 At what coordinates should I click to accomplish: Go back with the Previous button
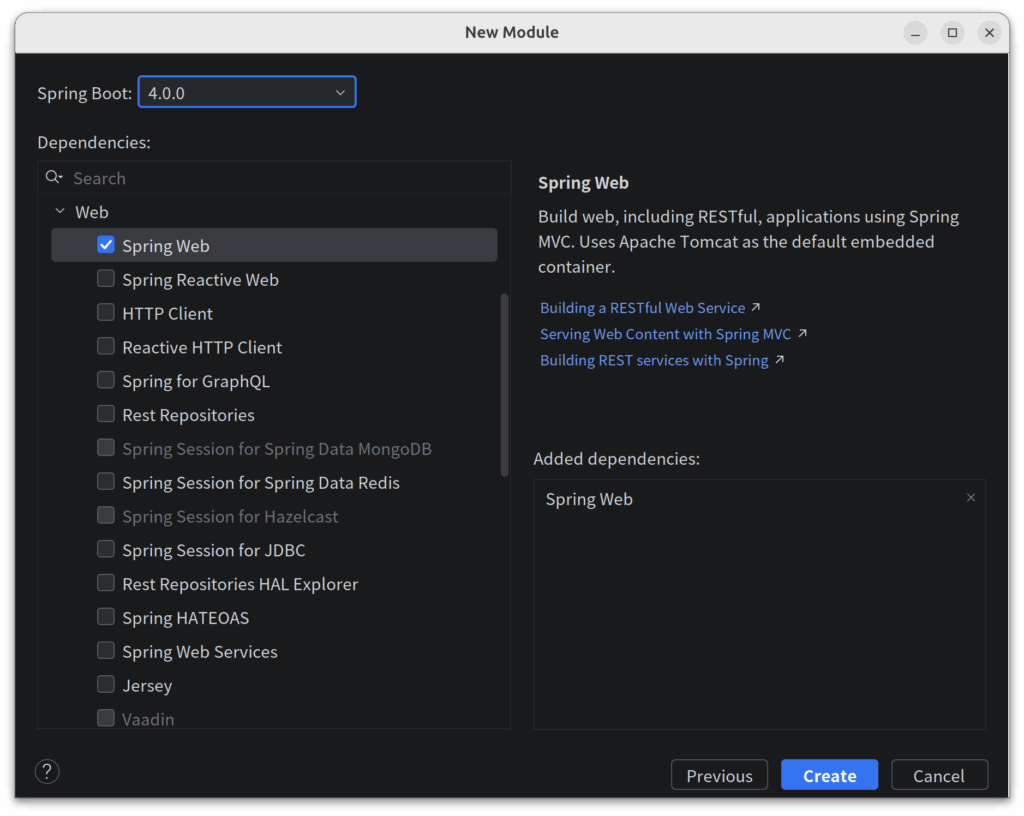(719, 775)
